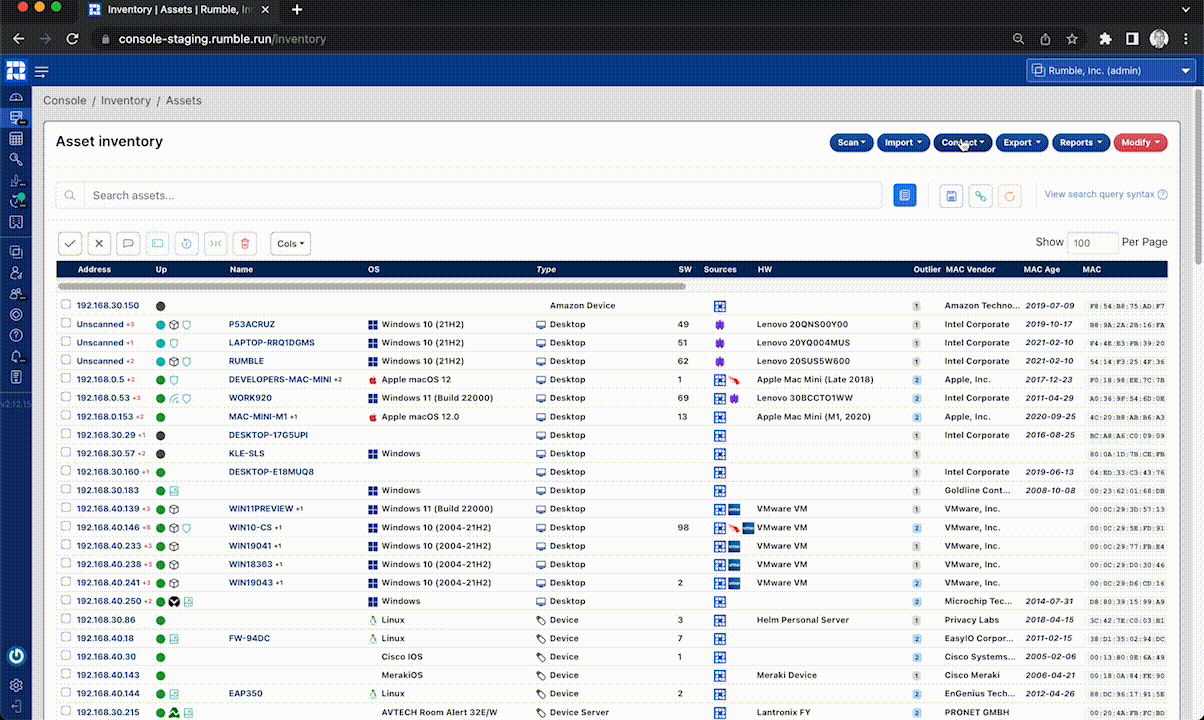Open the Rumble, Inc. (admin) organization selector

(x=1110, y=71)
